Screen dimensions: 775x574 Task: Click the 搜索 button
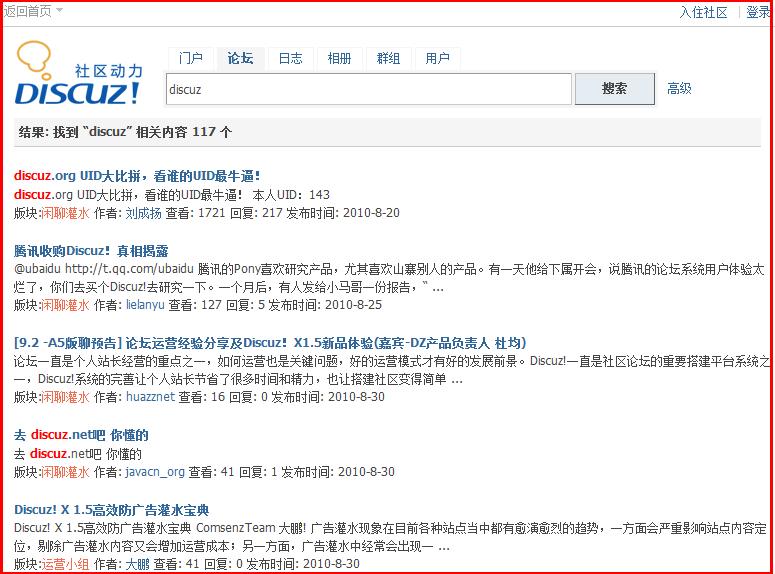point(614,89)
